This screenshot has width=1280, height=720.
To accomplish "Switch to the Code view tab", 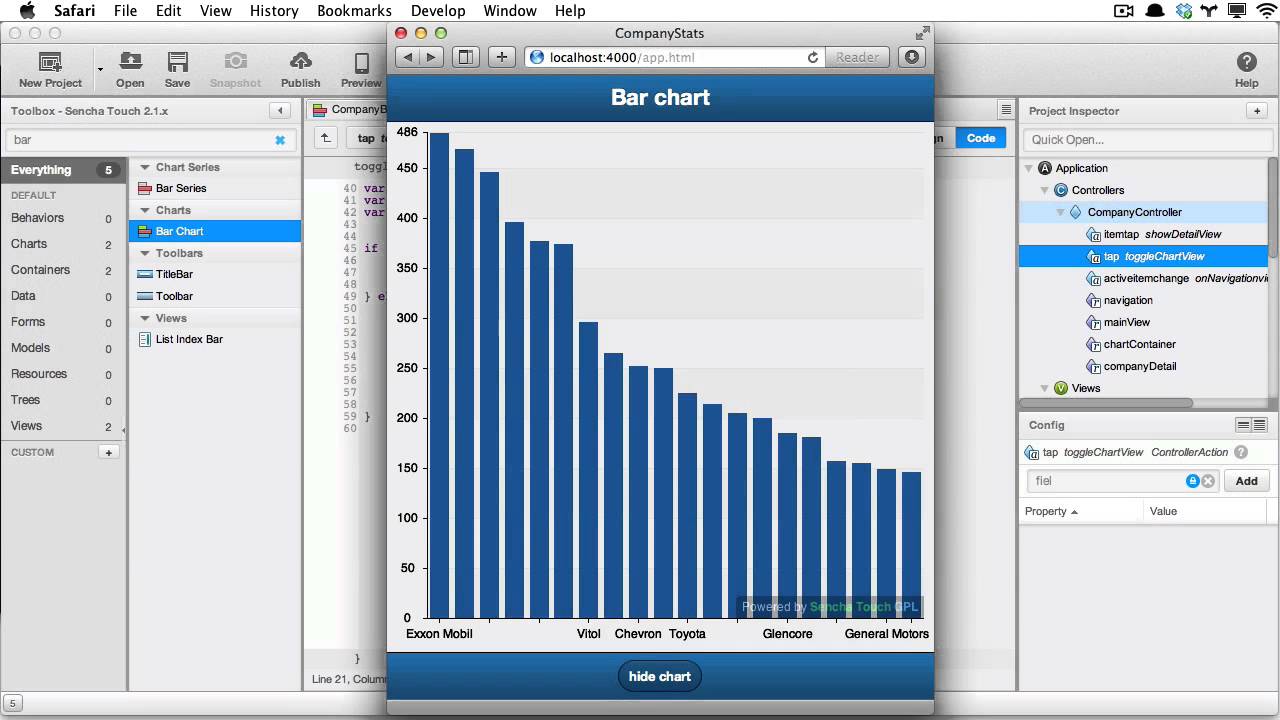I will pyautogui.click(x=981, y=138).
